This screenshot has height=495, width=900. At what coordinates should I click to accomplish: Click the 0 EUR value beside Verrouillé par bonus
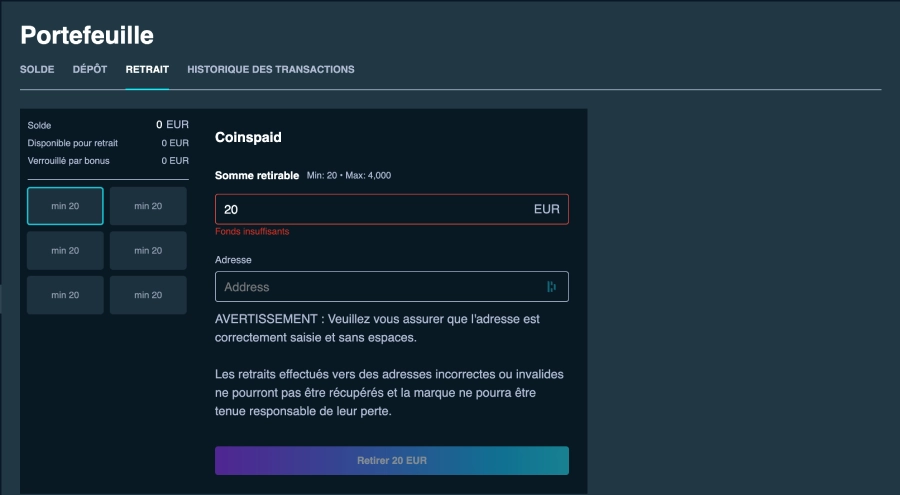[x=175, y=161]
